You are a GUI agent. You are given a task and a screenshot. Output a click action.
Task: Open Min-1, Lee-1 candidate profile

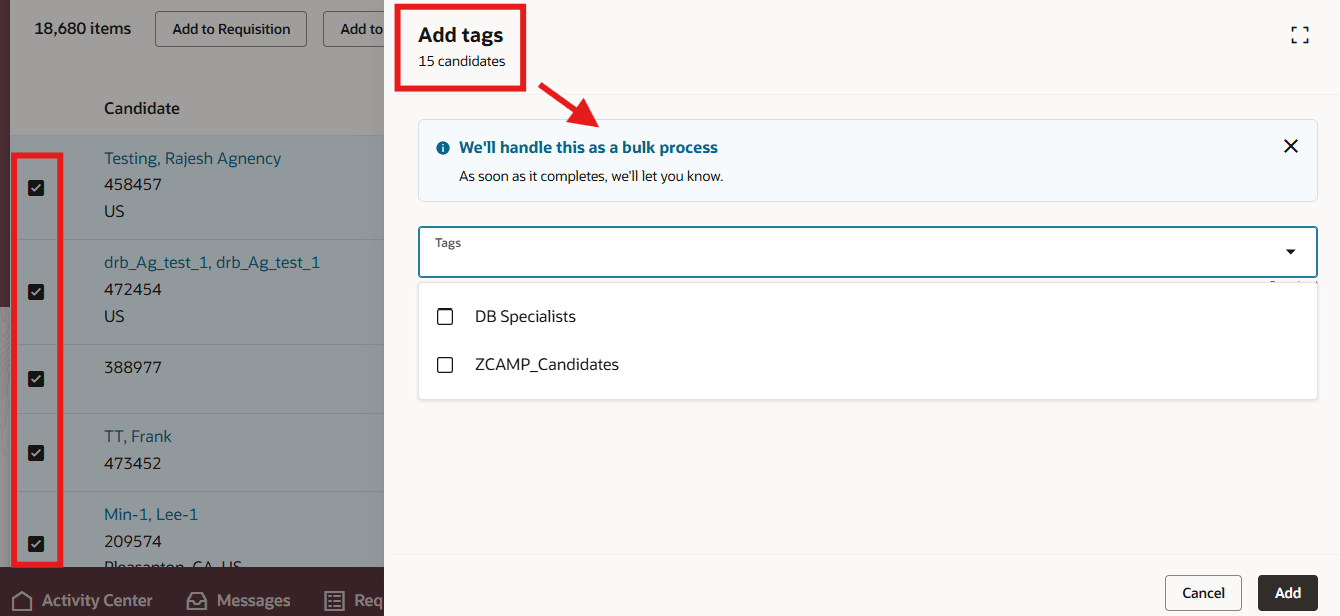pos(151,513)
